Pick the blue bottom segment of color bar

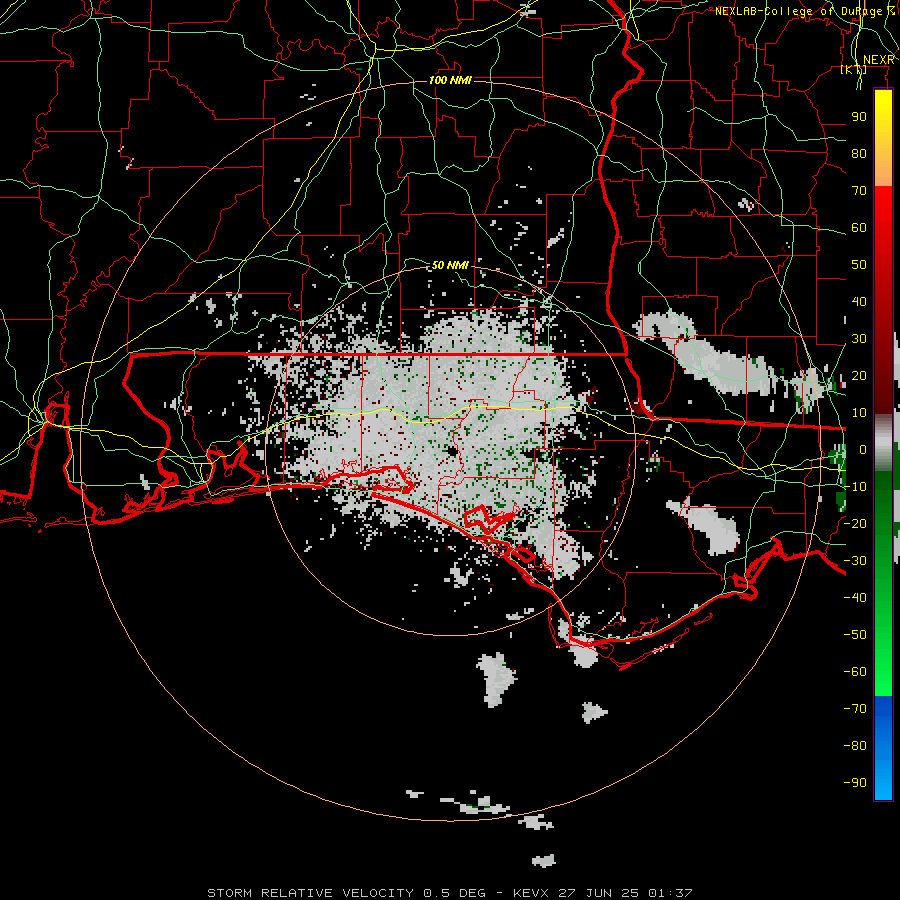[883, 747]
